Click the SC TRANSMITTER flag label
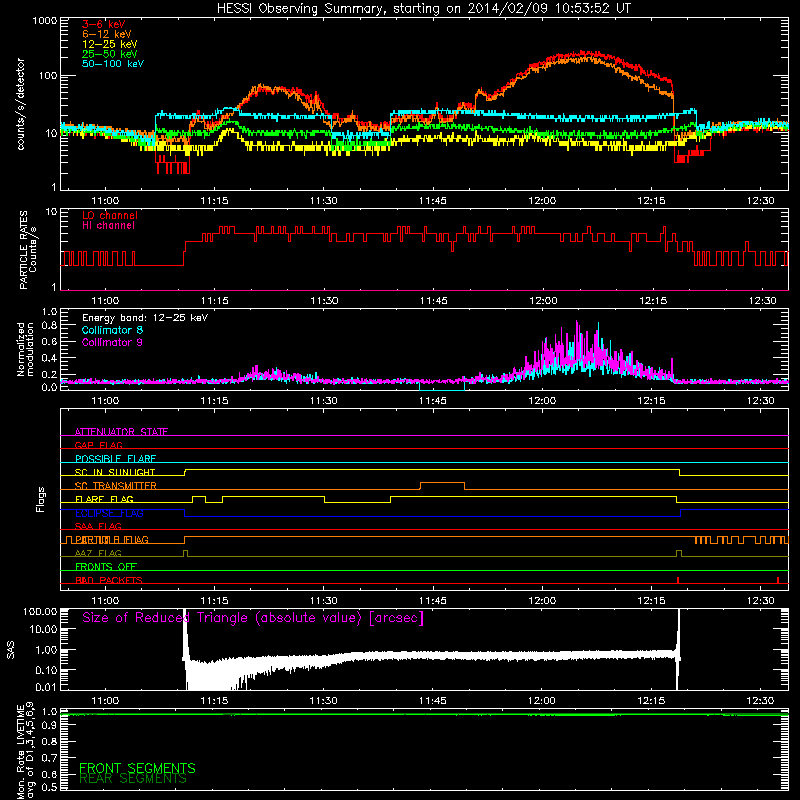The image size is (800, 800). click(x=115, y=485)
